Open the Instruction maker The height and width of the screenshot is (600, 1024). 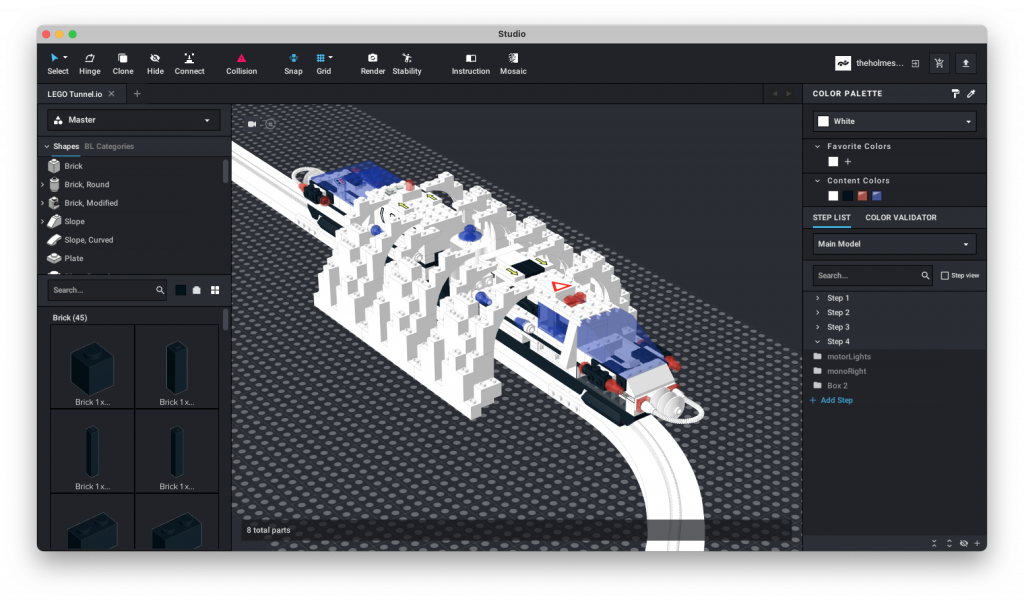(470, 62)
